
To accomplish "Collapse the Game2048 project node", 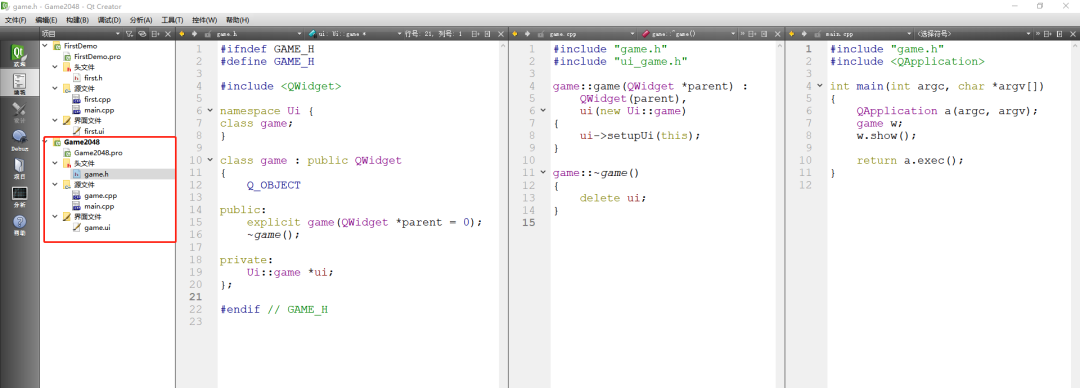I will [45, 142].
